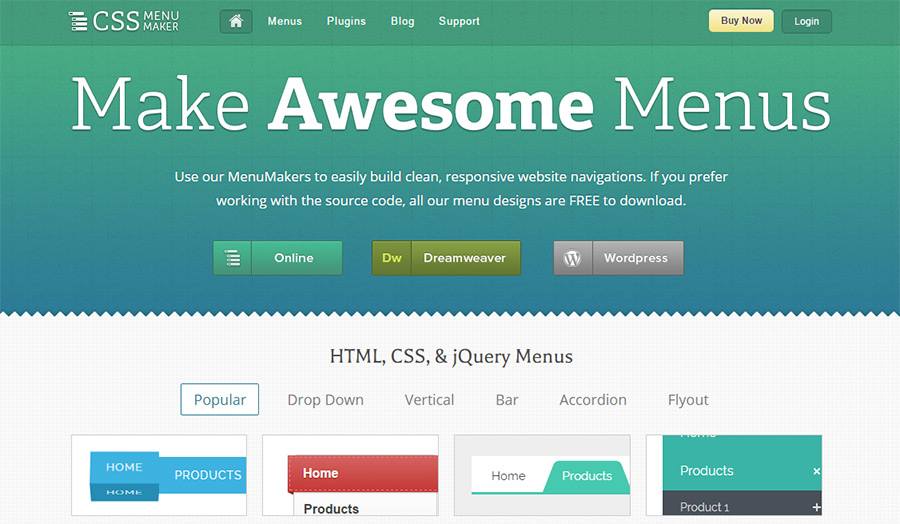Switch to the Bar tab
900x524 pixels.
507,399
